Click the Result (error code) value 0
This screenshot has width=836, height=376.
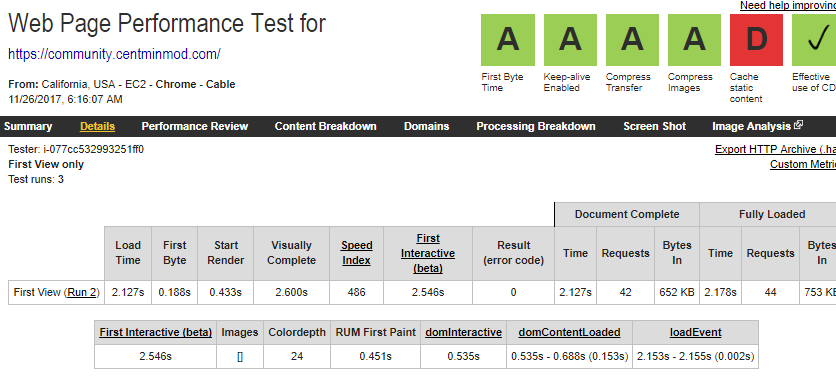click(x=513, y=292)
